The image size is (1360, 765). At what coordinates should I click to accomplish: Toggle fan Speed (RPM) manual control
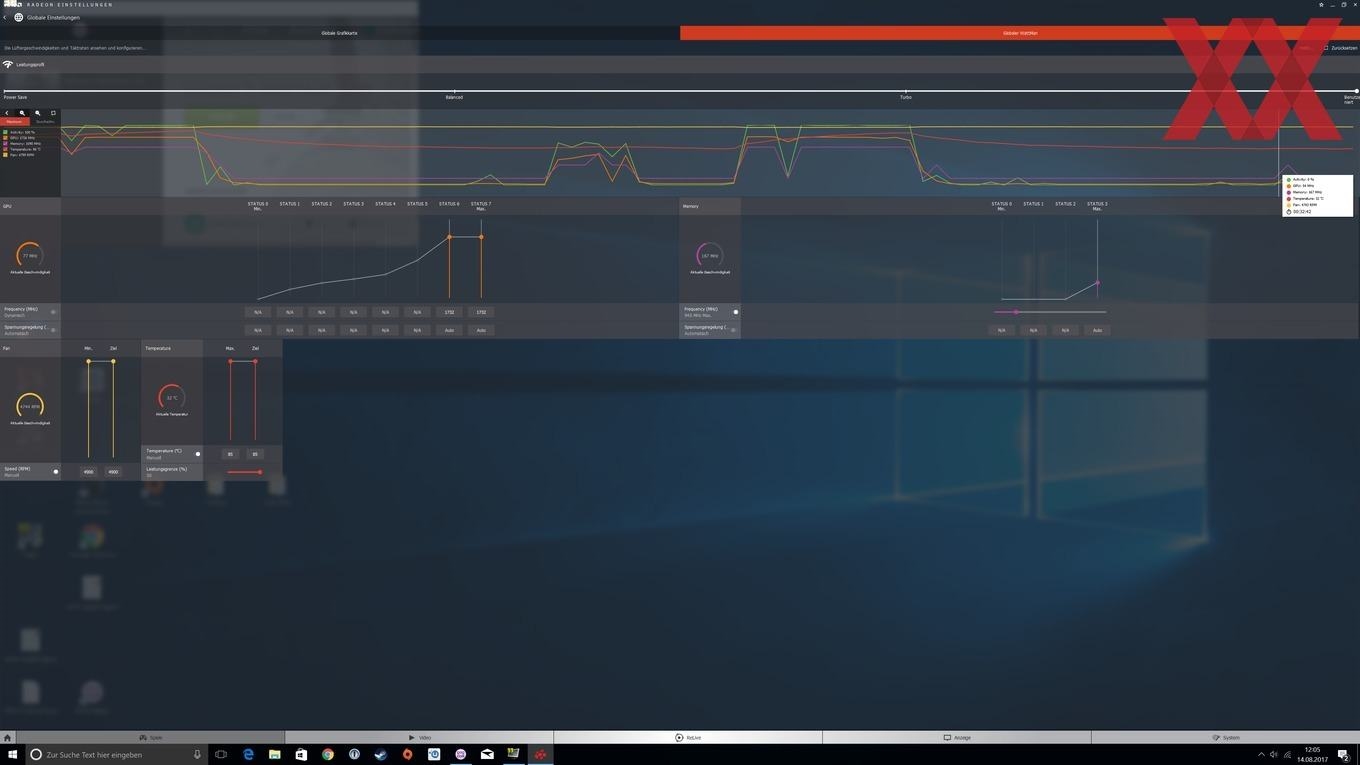coord(55,471)
